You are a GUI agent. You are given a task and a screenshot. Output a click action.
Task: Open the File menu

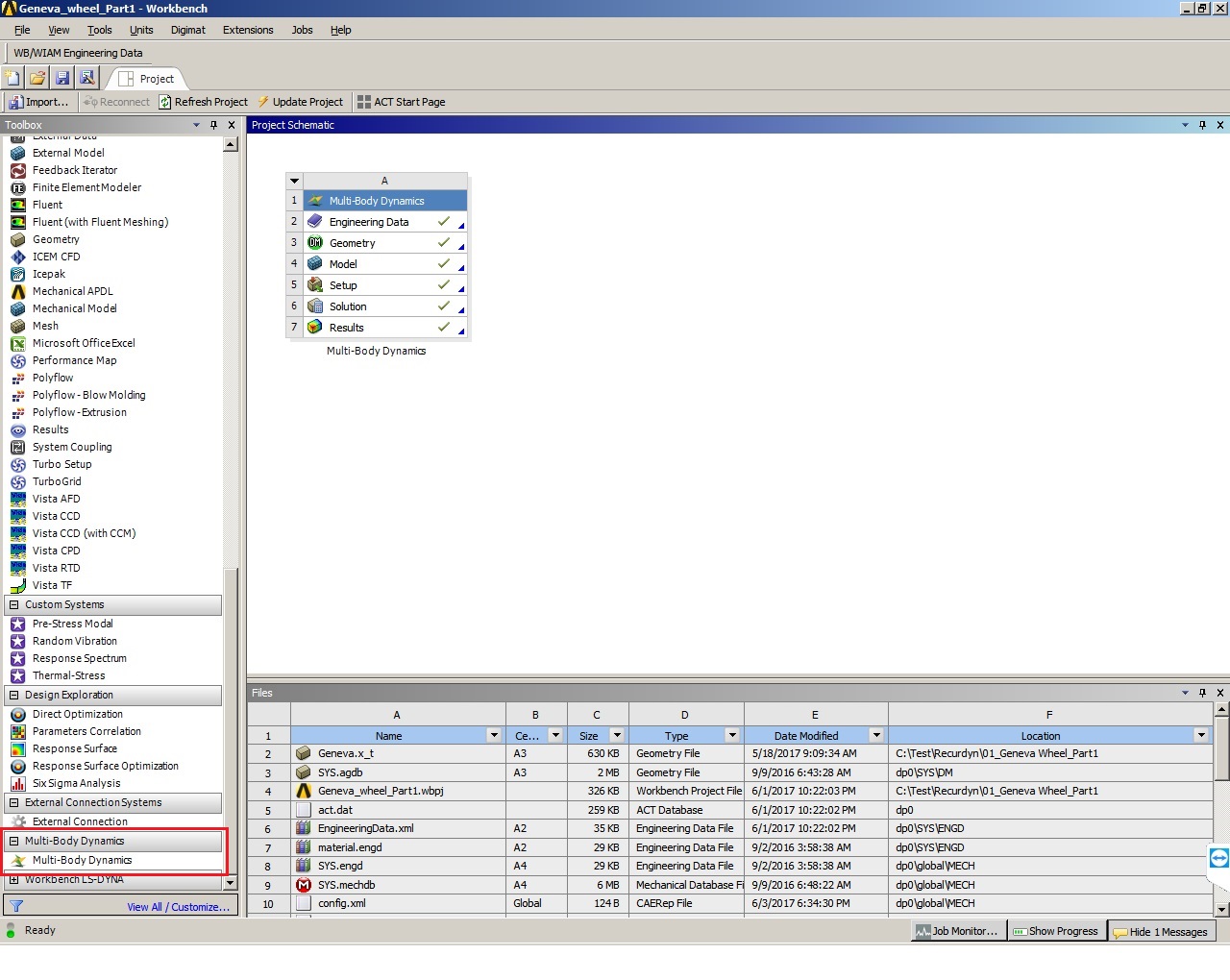coord(22,30)
